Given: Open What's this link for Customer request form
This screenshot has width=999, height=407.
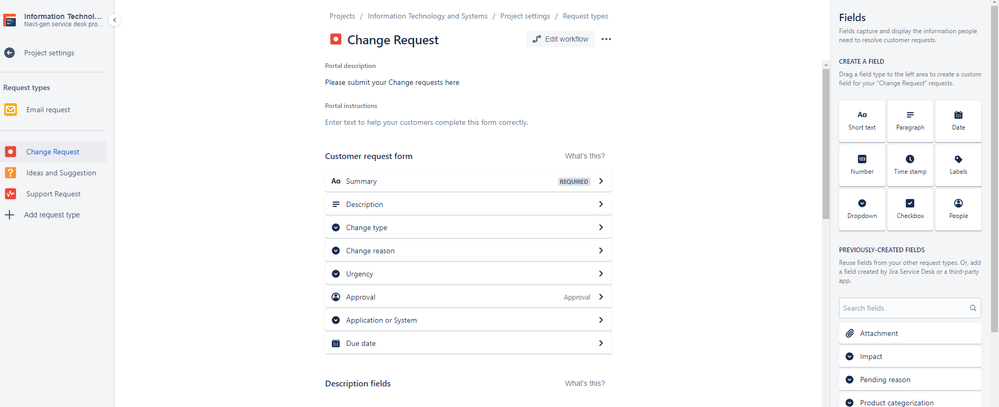Looking at the screenshot, I should tap(585, 156).
